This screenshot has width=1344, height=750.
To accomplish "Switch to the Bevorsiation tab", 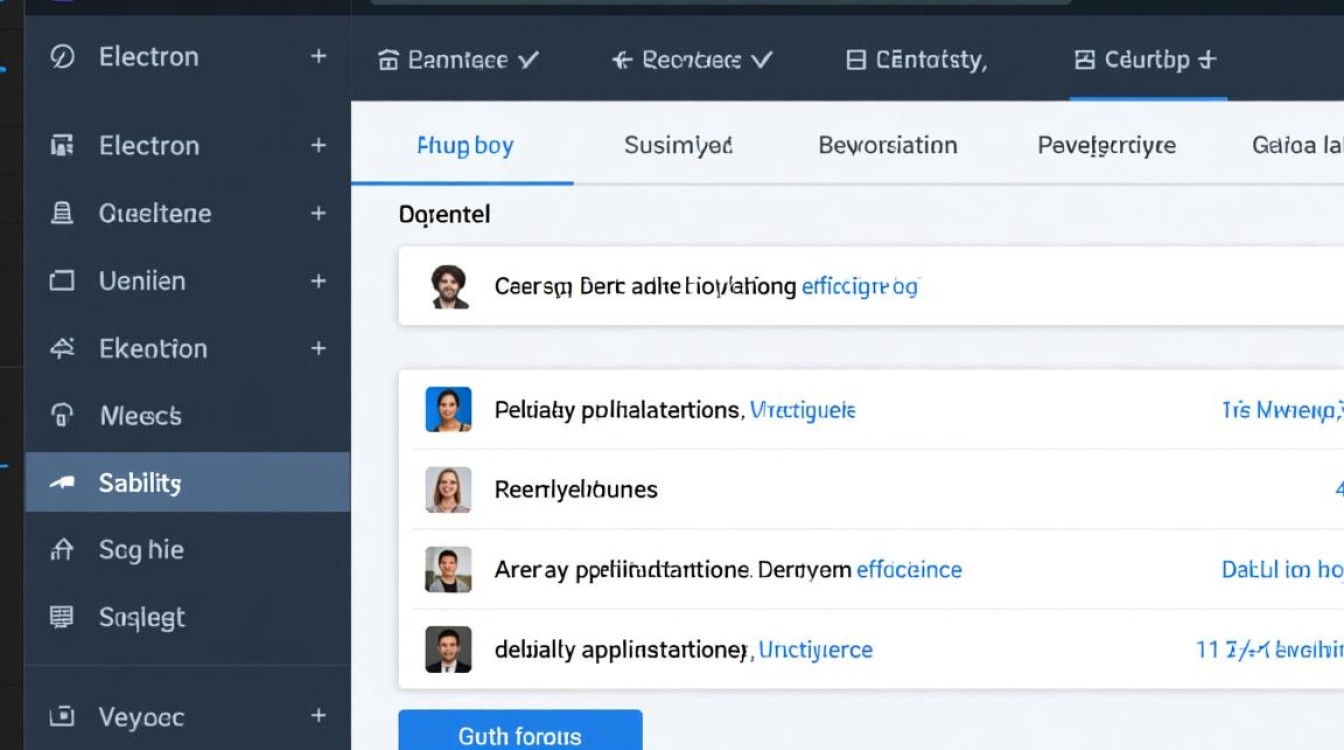I will (887, 146).
